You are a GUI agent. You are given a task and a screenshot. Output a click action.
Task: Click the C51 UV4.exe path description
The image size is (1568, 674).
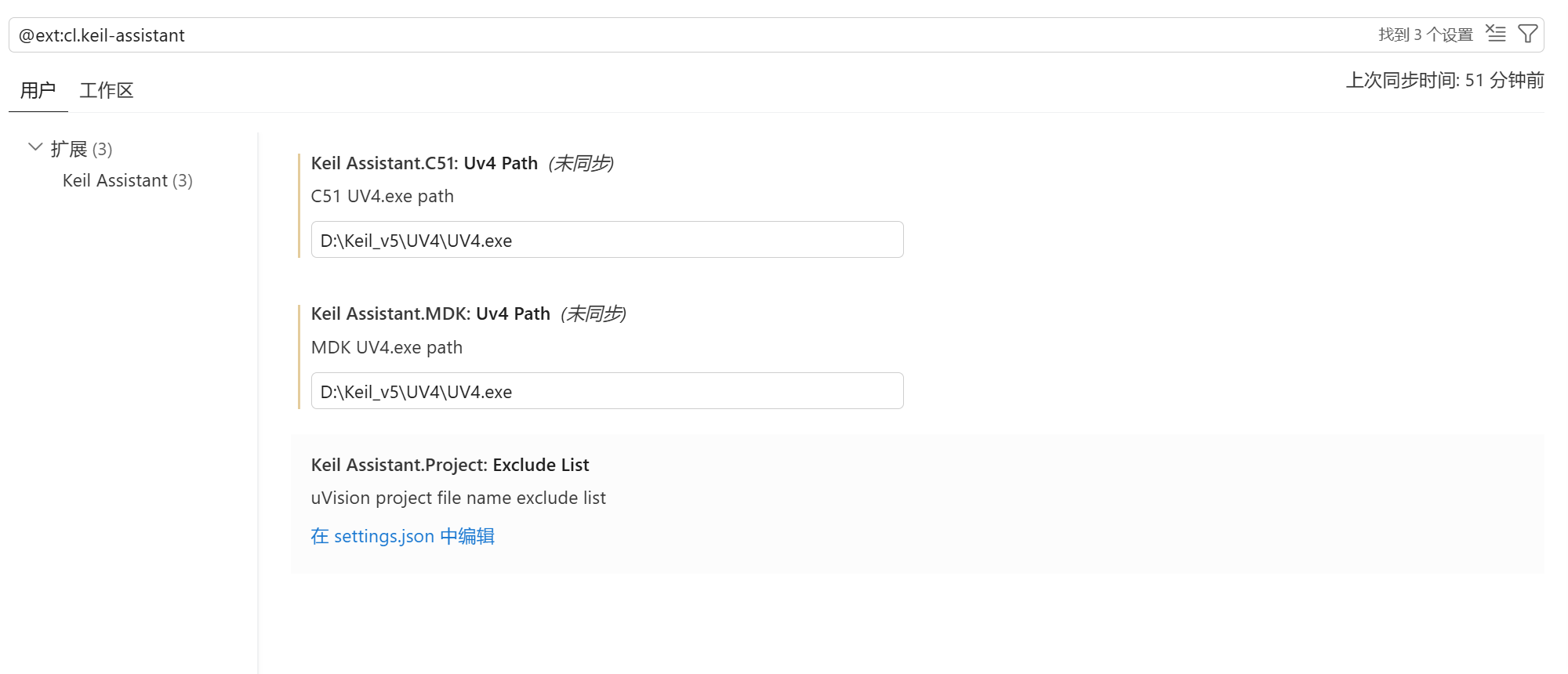tap(383, 196)
